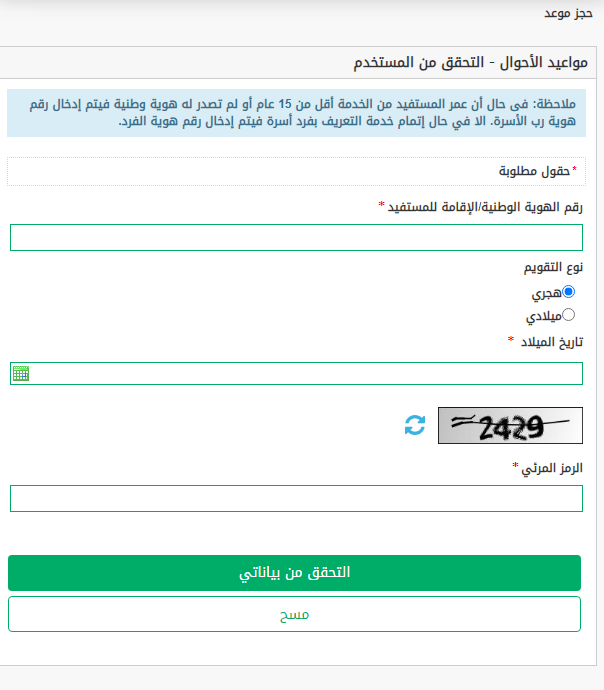Click the التحقق من بياناتي button

pyautogui.click(x=294, y=573)
